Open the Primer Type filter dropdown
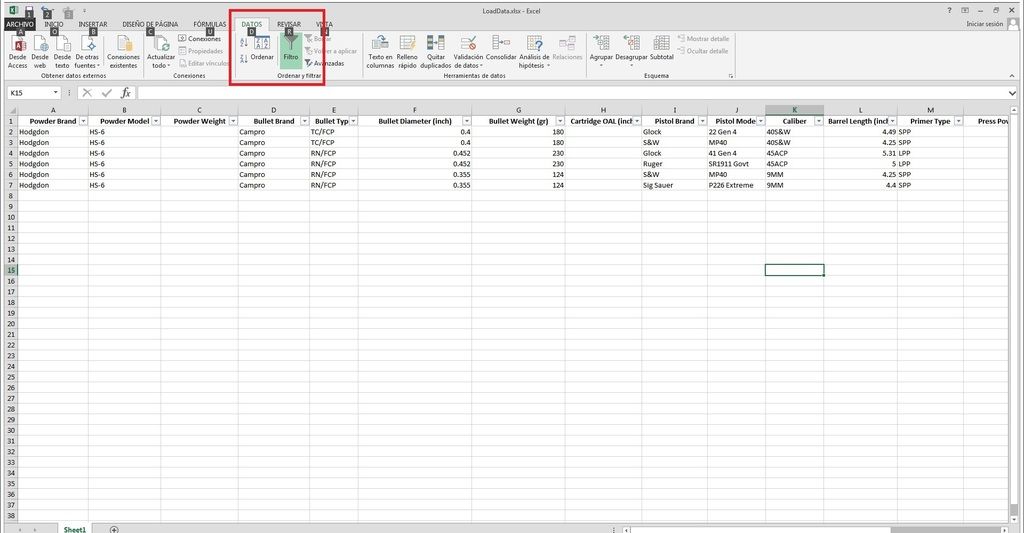Viewport: 1024px width, 533px height. click(x=958, y=121)
